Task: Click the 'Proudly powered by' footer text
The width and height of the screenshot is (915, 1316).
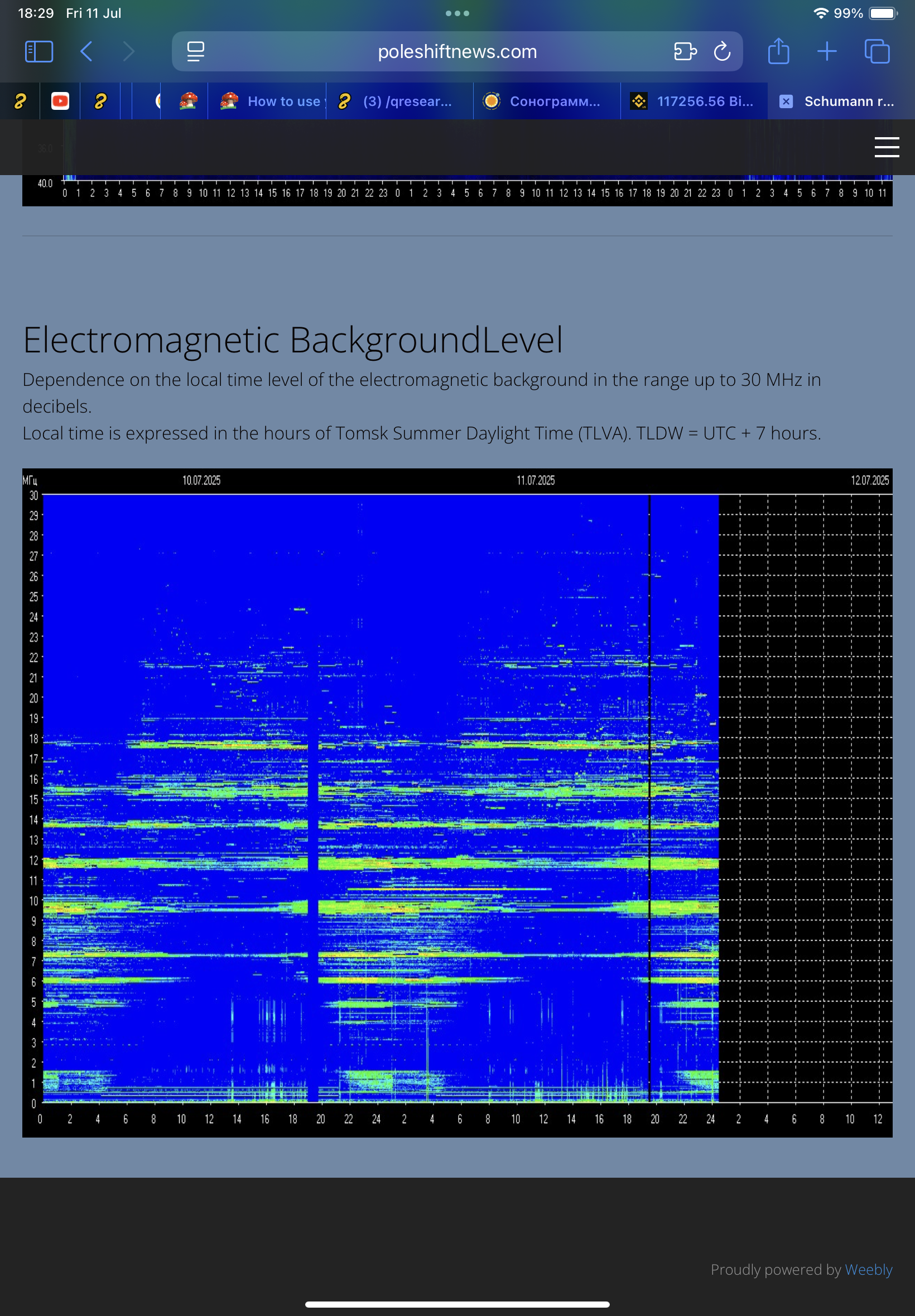Action: coord(776,1270)
